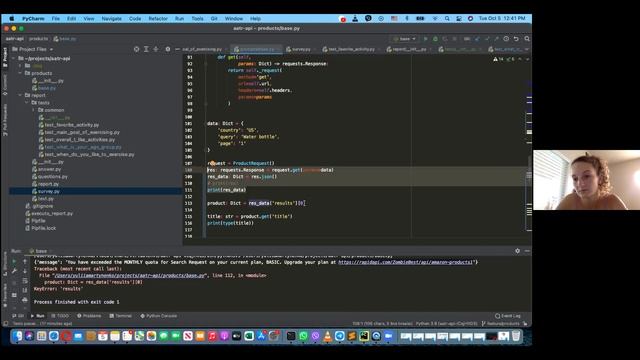Collapse the tests folder
The width and height of the screenshot is (640, 360).
click(x=27, y=102)
